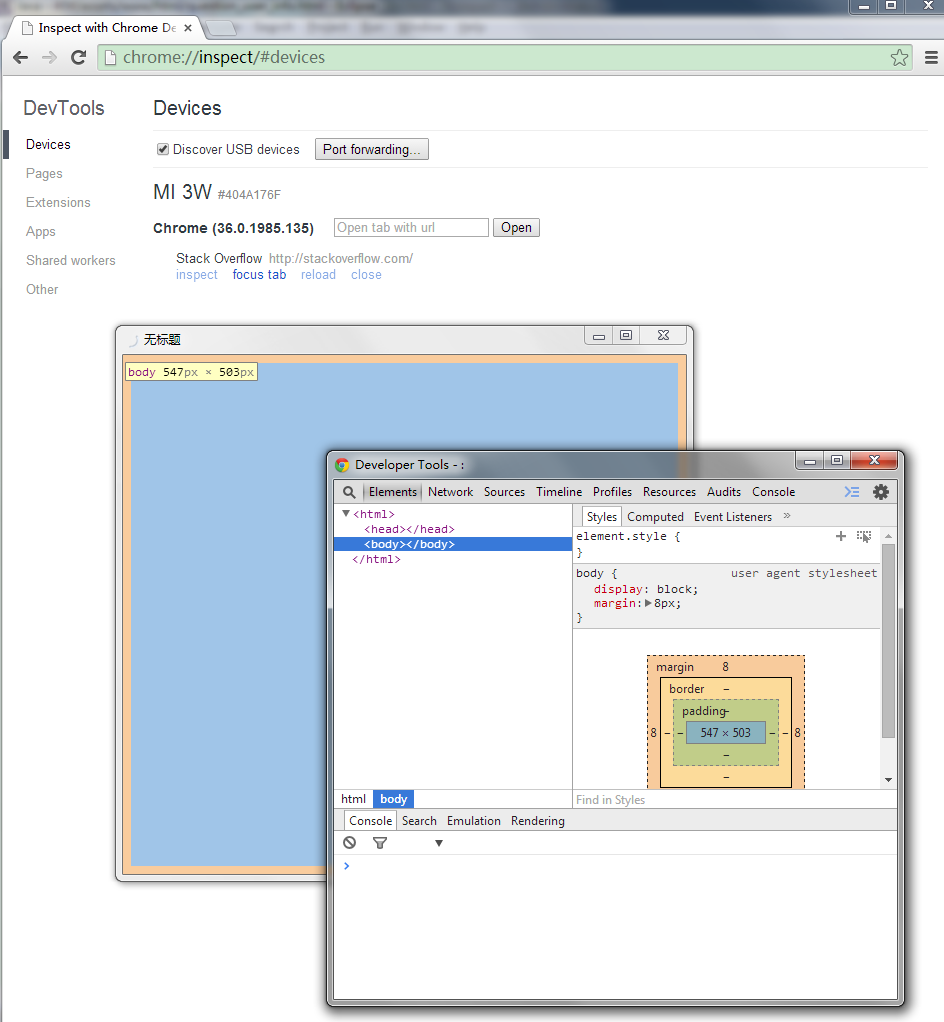Switch to the Network panel tab
This screenshot has width=944, height=1022.
pos(450,492)
